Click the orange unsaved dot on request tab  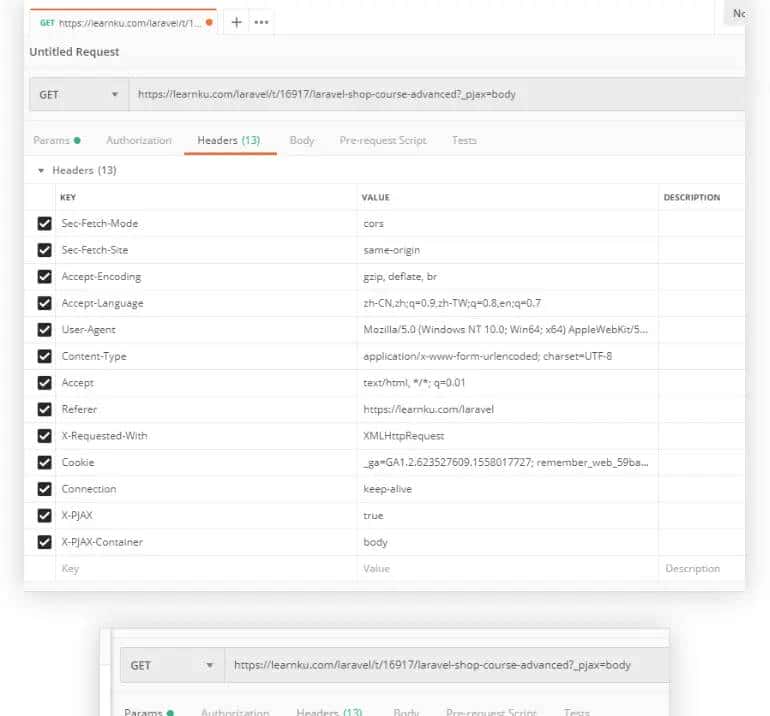[209, 22]
